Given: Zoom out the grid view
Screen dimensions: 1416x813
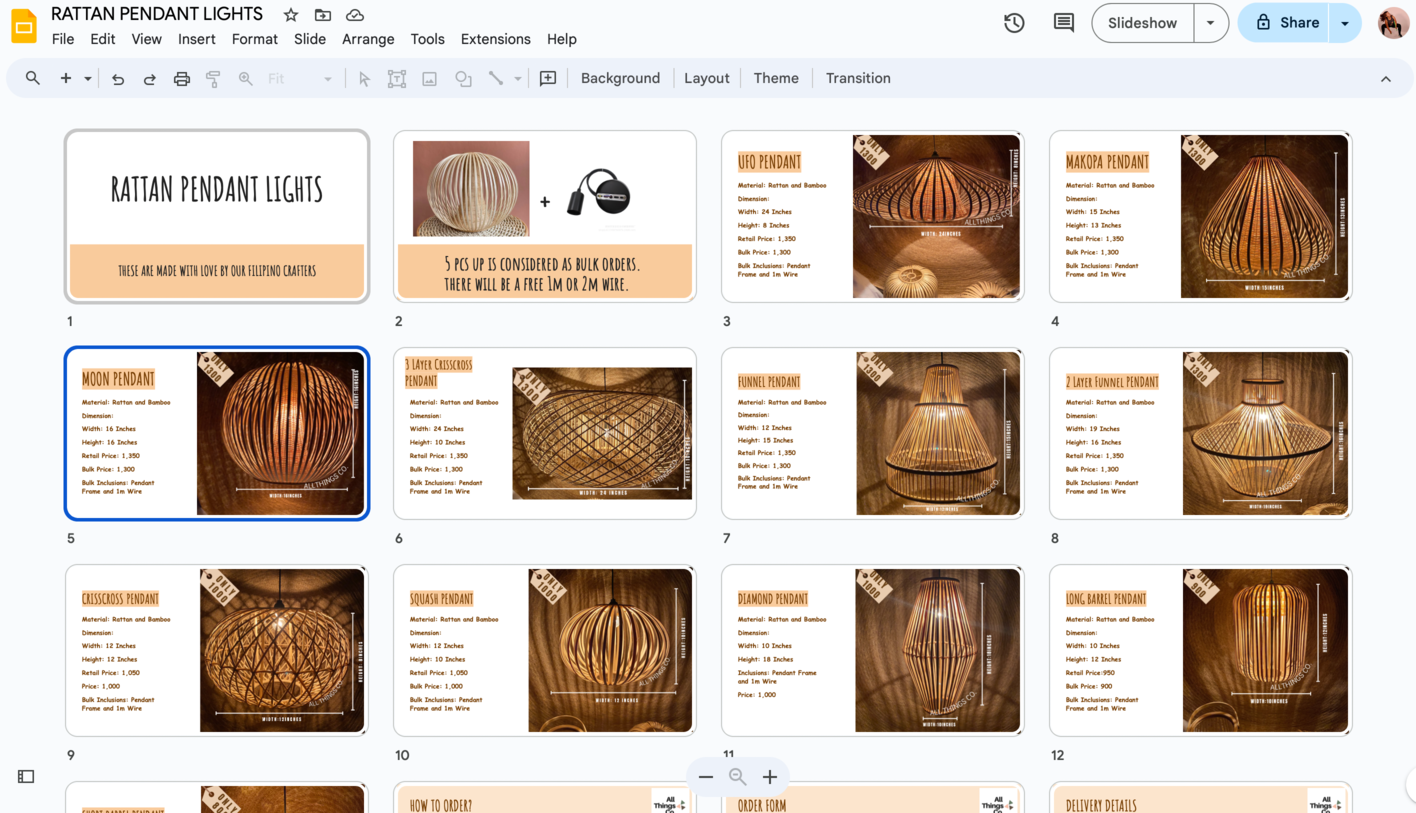Looking at the screenshot, I should tap(706, 777).
